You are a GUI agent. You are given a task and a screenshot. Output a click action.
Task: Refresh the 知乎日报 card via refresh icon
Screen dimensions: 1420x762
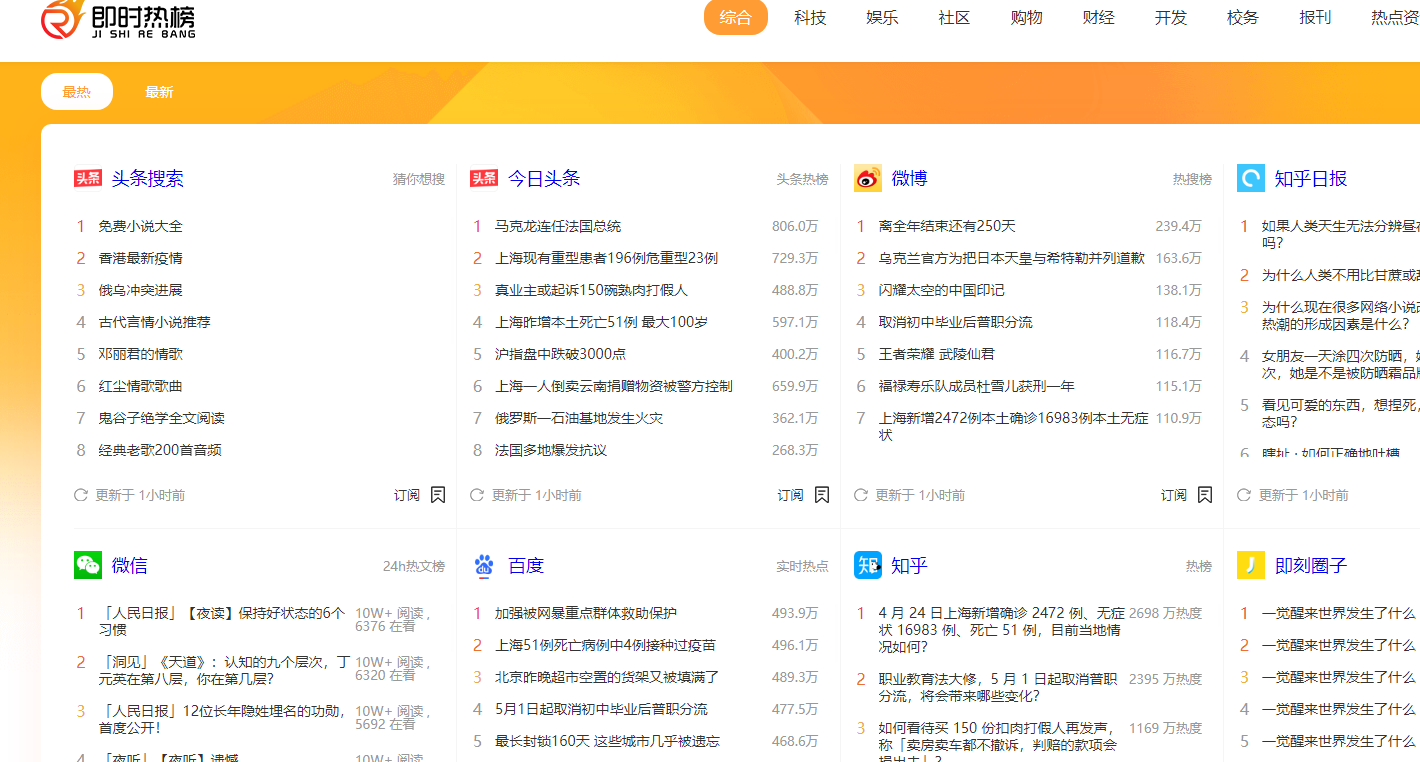[1244, 495]
